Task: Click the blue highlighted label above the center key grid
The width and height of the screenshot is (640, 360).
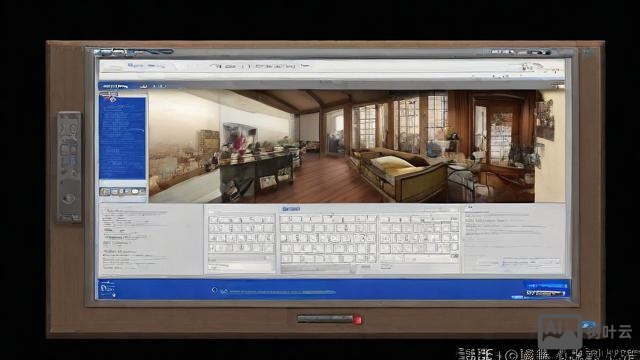Action: coord(291,209)
